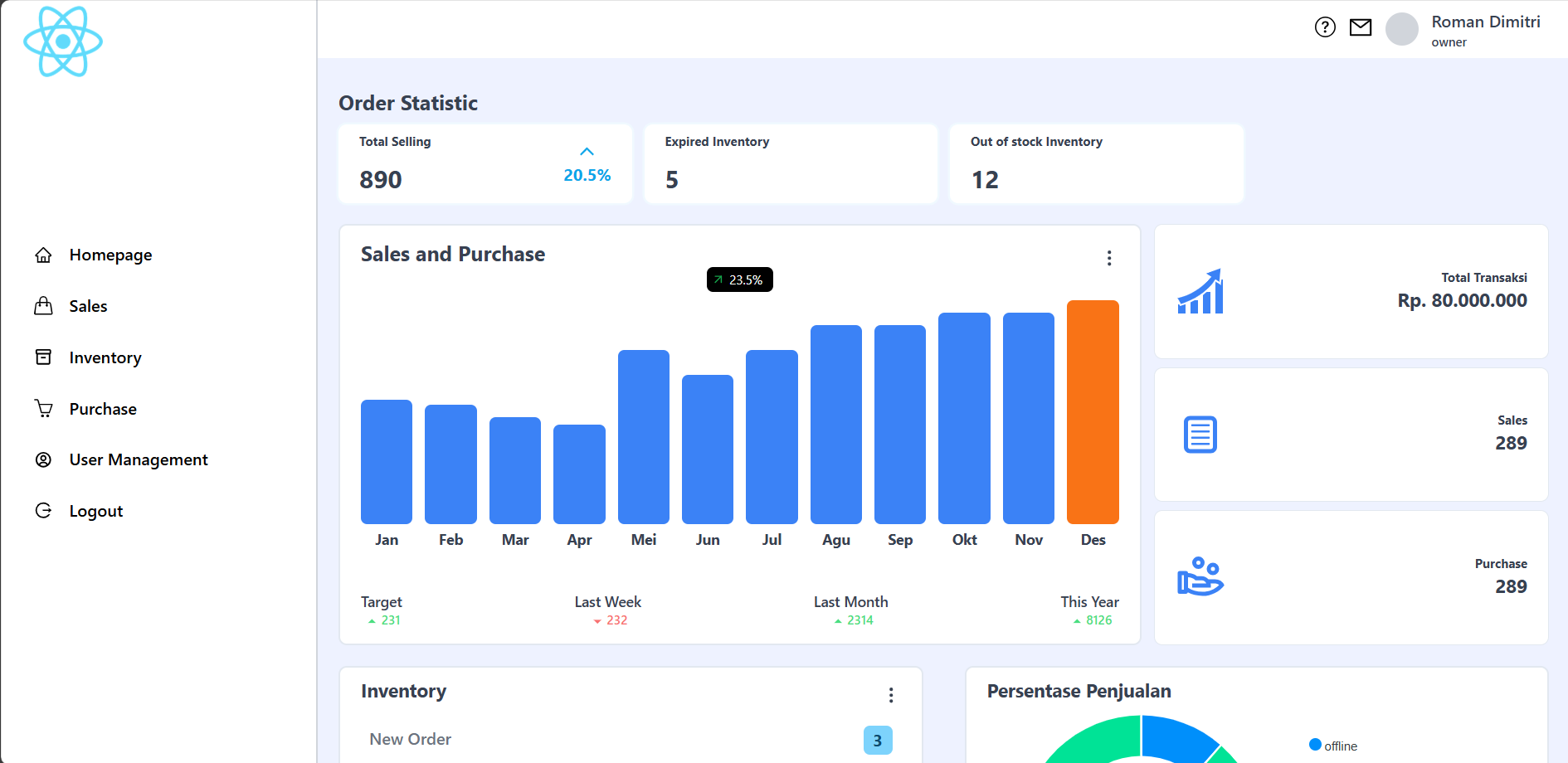The image size is (1568, 763).
Task: Open the Sales and Purchase three-dot menu
Action: point(1109,258)
